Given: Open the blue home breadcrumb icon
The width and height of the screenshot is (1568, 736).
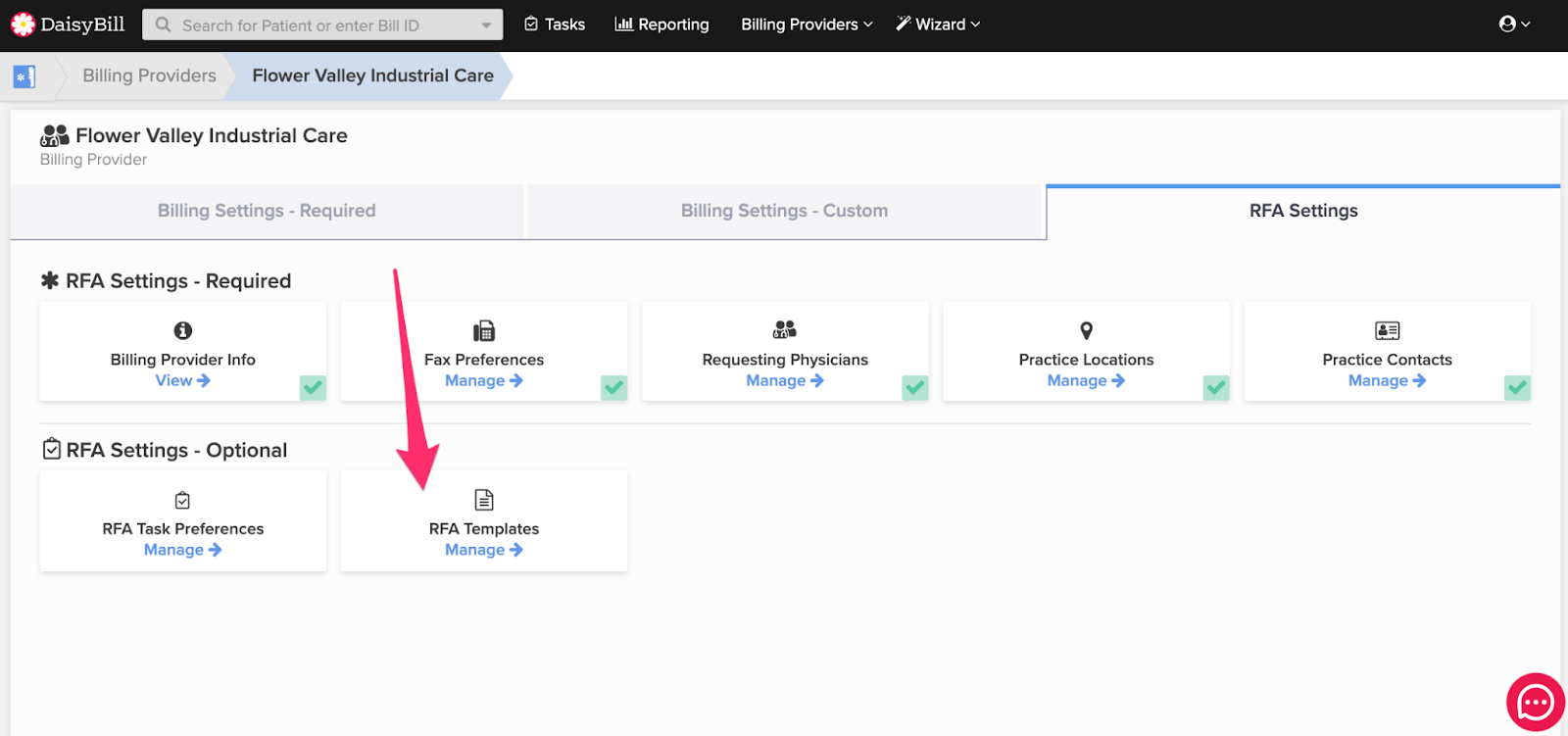Looking at the screenshot, I should (x=24, y=76).
